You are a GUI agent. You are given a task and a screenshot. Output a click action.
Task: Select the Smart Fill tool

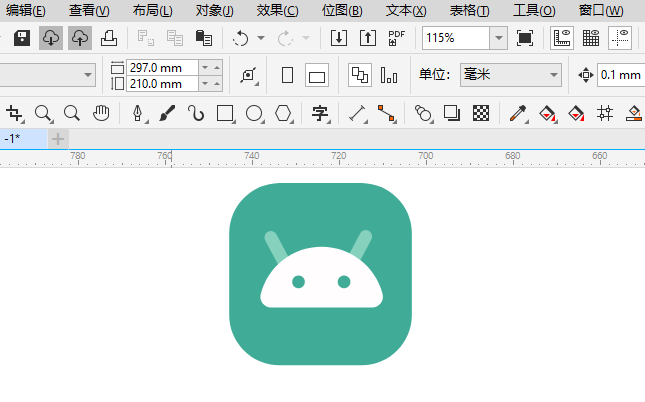coord(576,113)
